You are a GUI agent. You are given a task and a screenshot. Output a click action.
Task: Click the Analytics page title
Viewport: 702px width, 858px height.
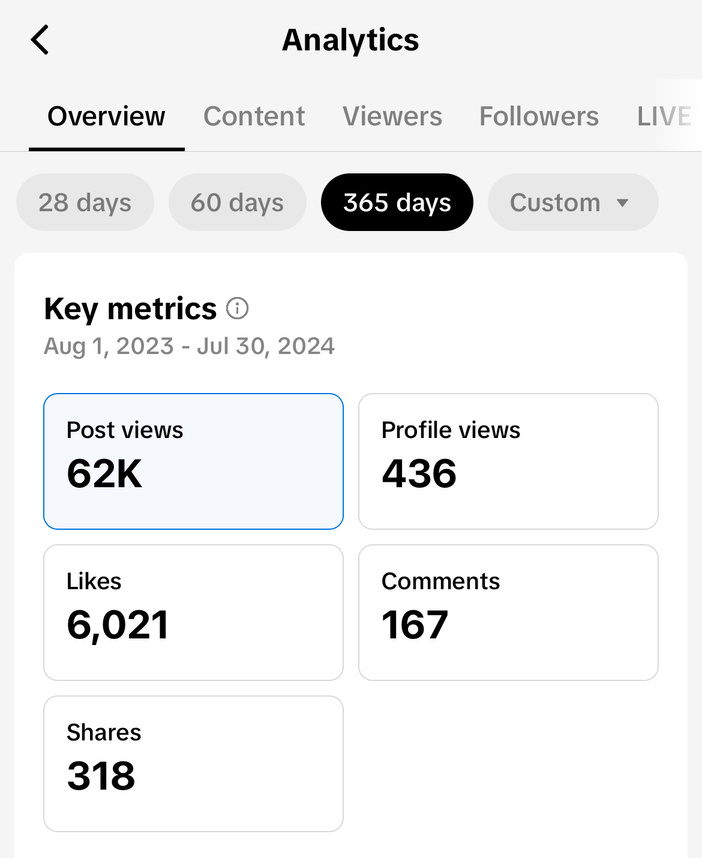click(350, 40)
